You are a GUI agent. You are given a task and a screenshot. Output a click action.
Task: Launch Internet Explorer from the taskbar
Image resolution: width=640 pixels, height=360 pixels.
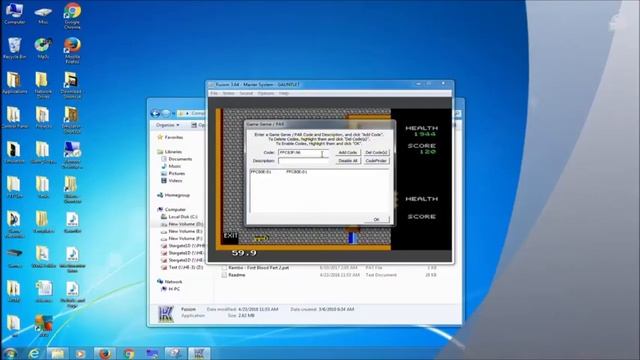(34, 353)
